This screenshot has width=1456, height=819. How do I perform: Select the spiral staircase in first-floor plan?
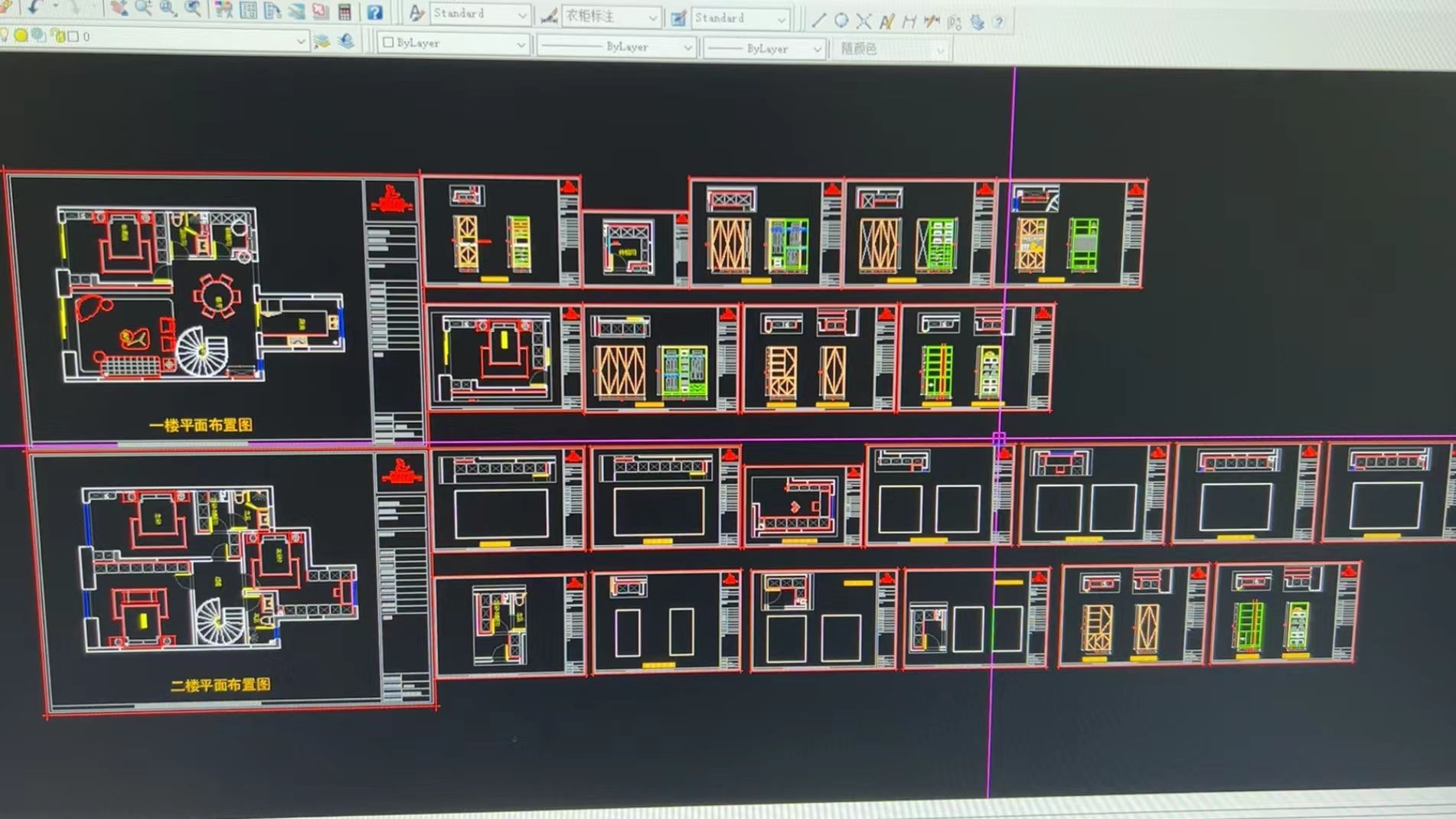click(x=201, y=351)
